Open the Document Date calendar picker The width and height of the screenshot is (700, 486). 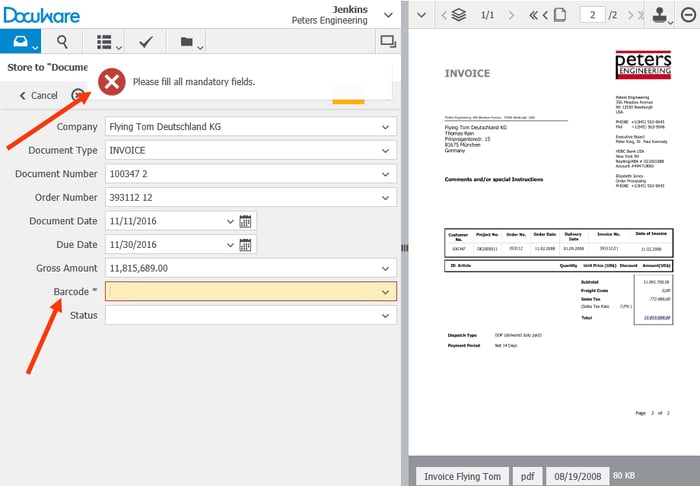coord(246,221)
